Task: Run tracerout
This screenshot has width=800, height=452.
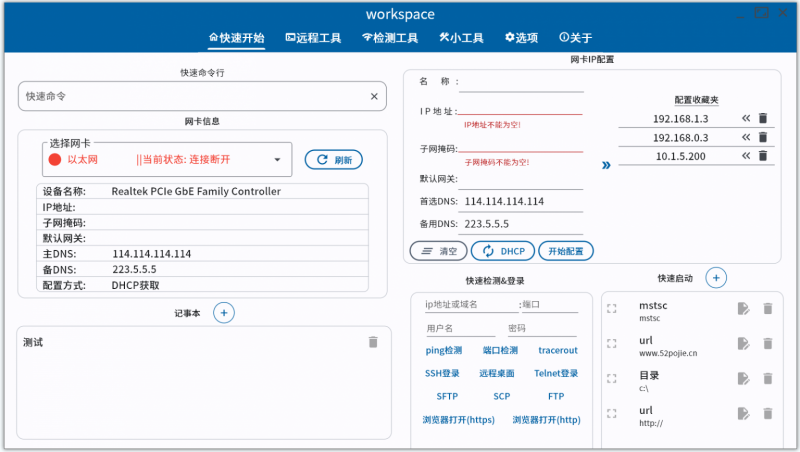Action: pos(558,350)
